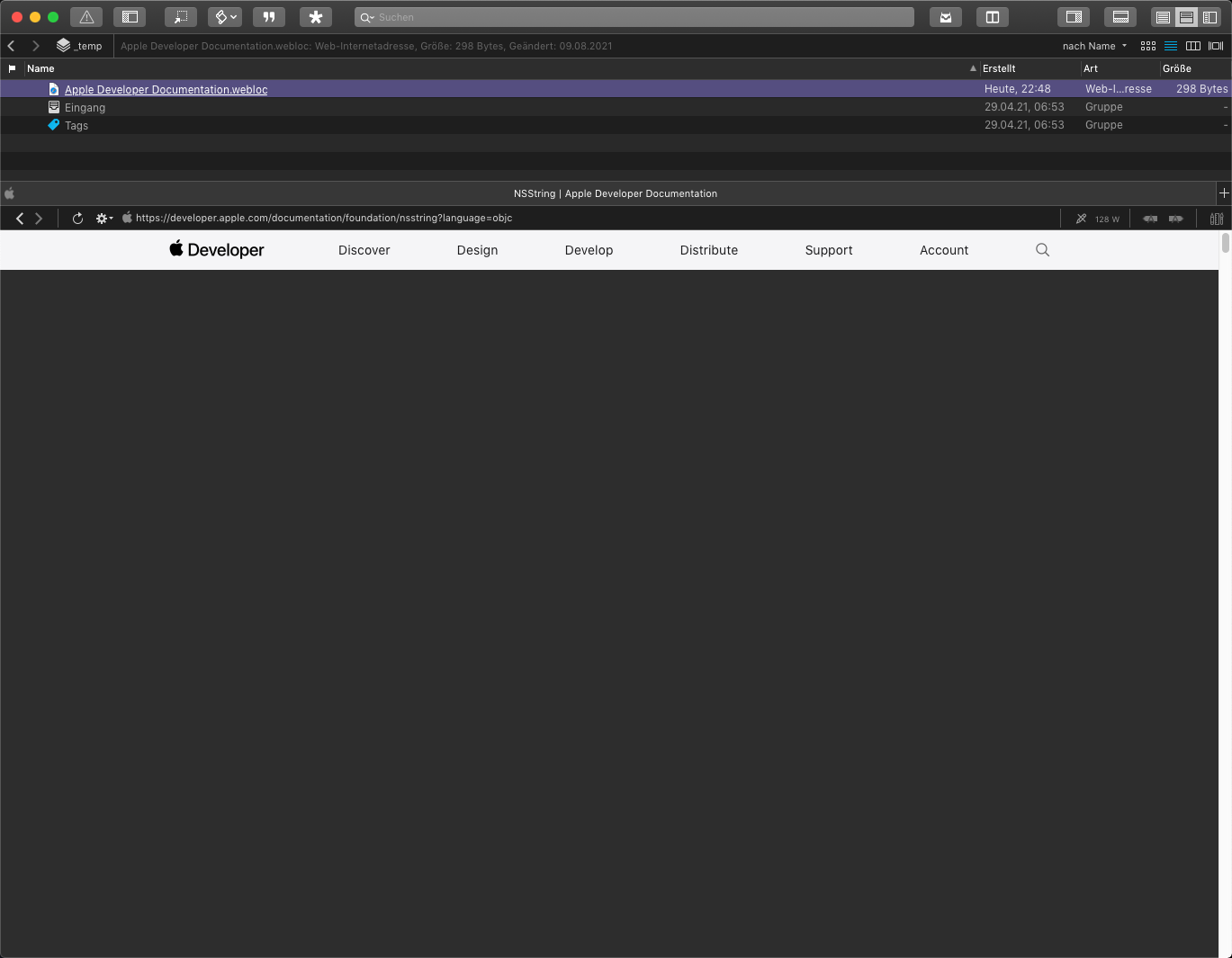Open the gear actions dropdown in preview
Screen dimensions: 1232x958
104,219
